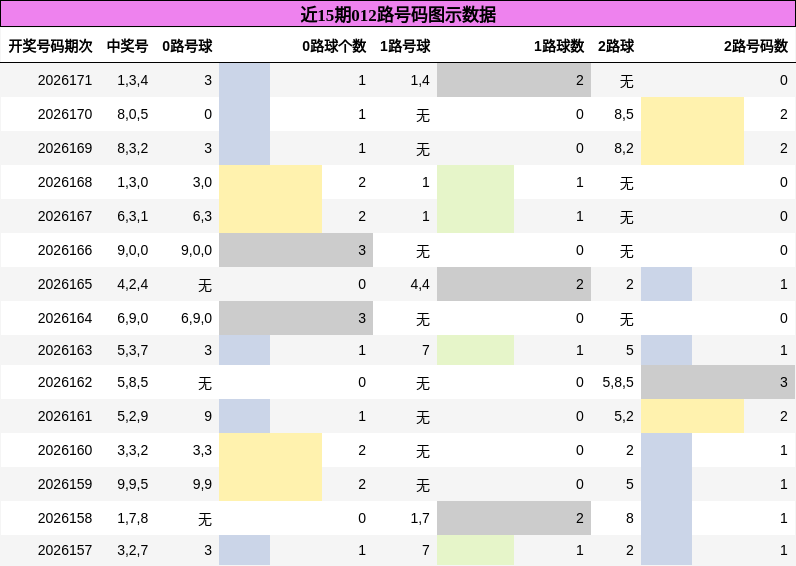Click the 2路球 column header
Screen dimensions: 796x566
616,46
